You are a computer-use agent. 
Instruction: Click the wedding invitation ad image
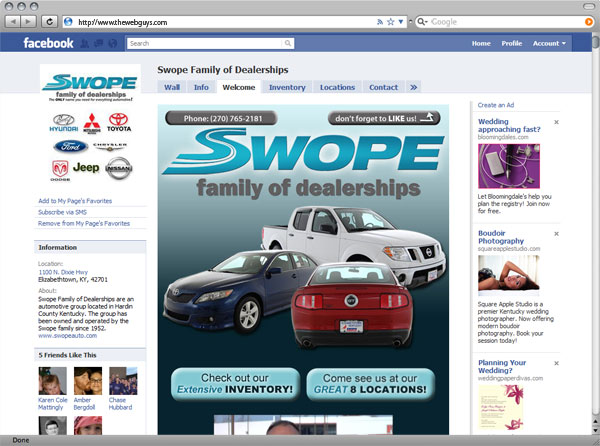(x=501, y=407)
